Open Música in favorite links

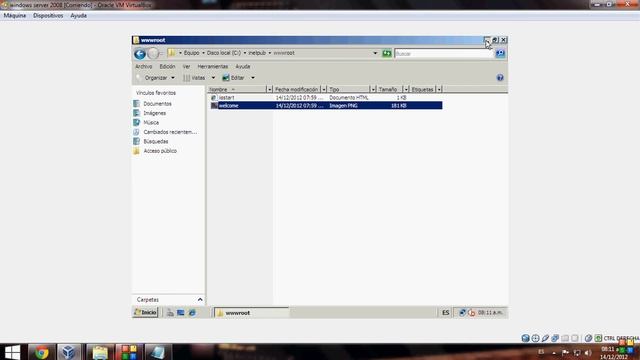pyautogui.click(x=151, y=122)
